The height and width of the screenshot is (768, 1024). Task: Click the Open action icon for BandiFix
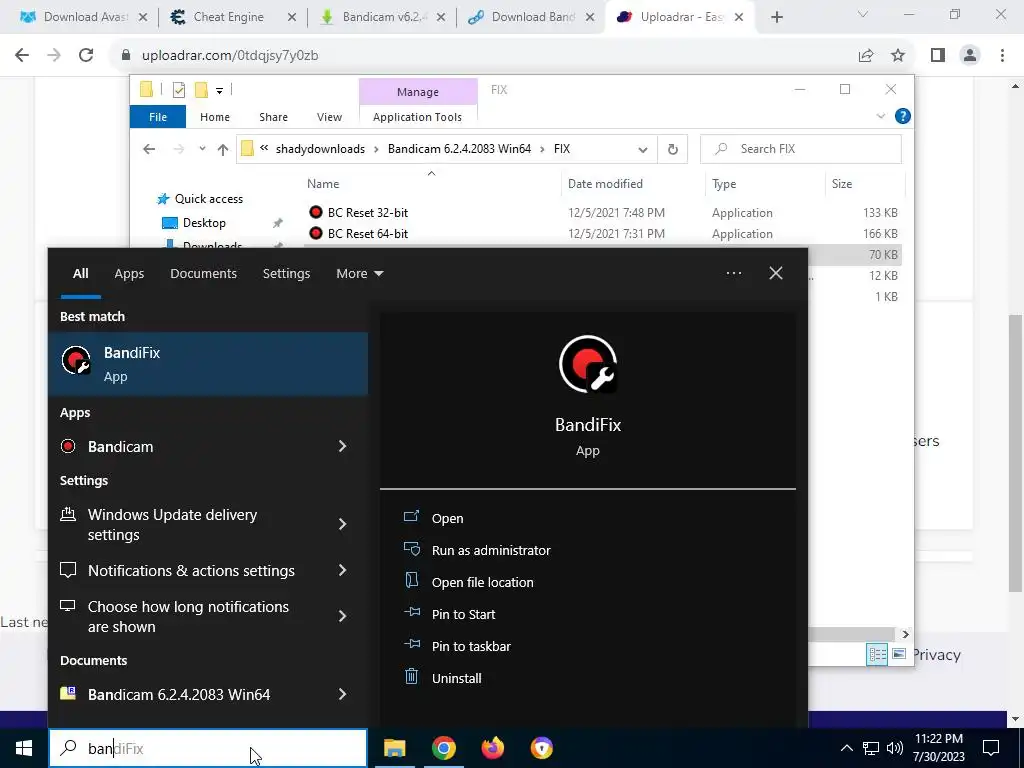411,517
